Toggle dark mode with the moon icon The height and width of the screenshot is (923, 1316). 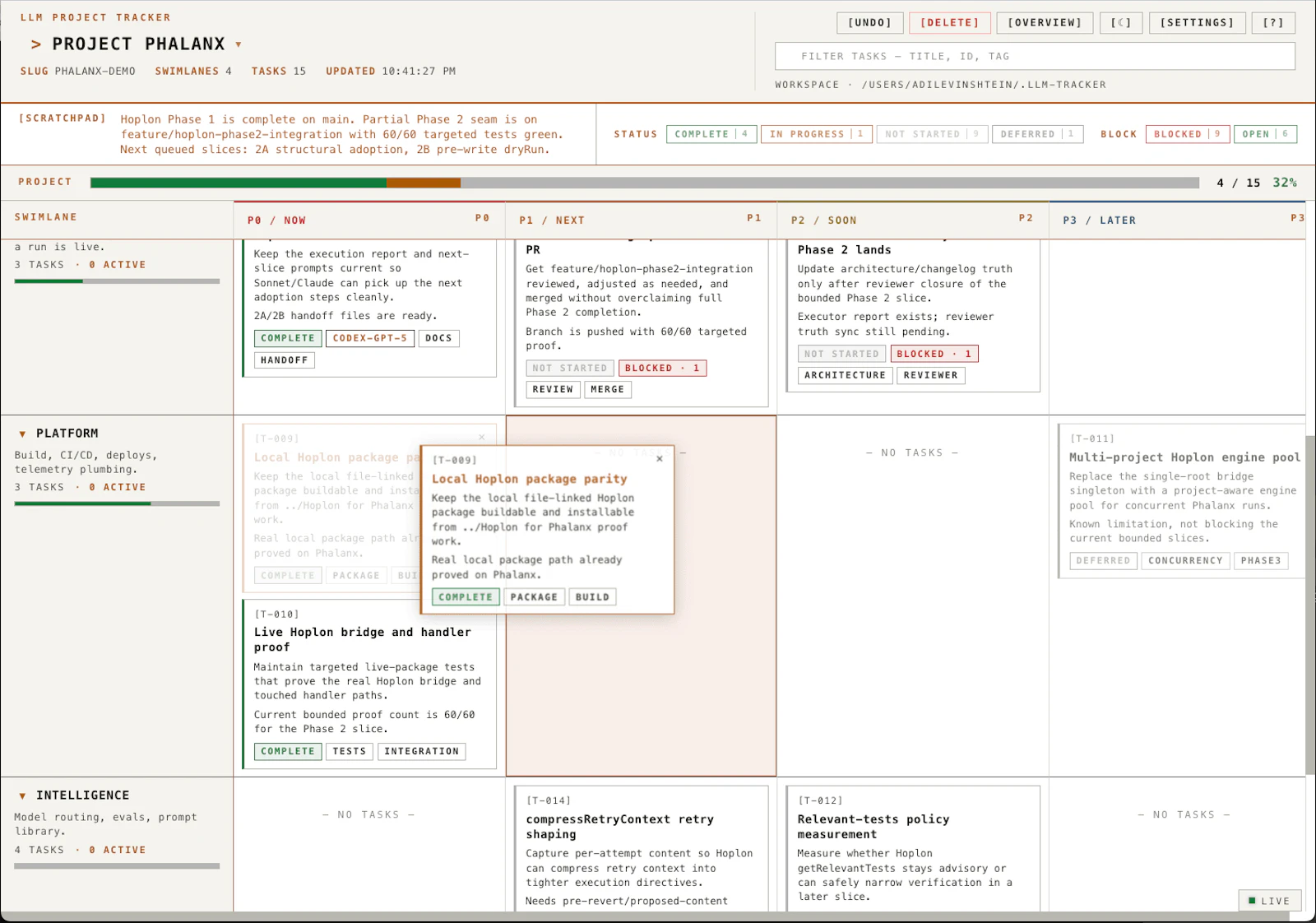click(1121, 22)
